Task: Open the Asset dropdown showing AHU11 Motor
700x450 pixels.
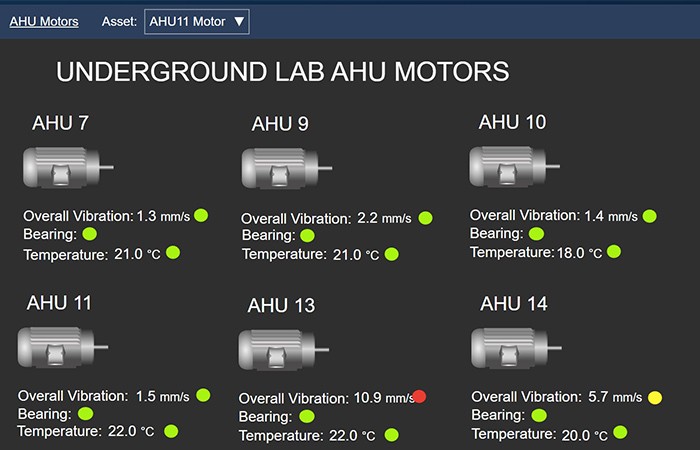Action: (x=196, y=21)
